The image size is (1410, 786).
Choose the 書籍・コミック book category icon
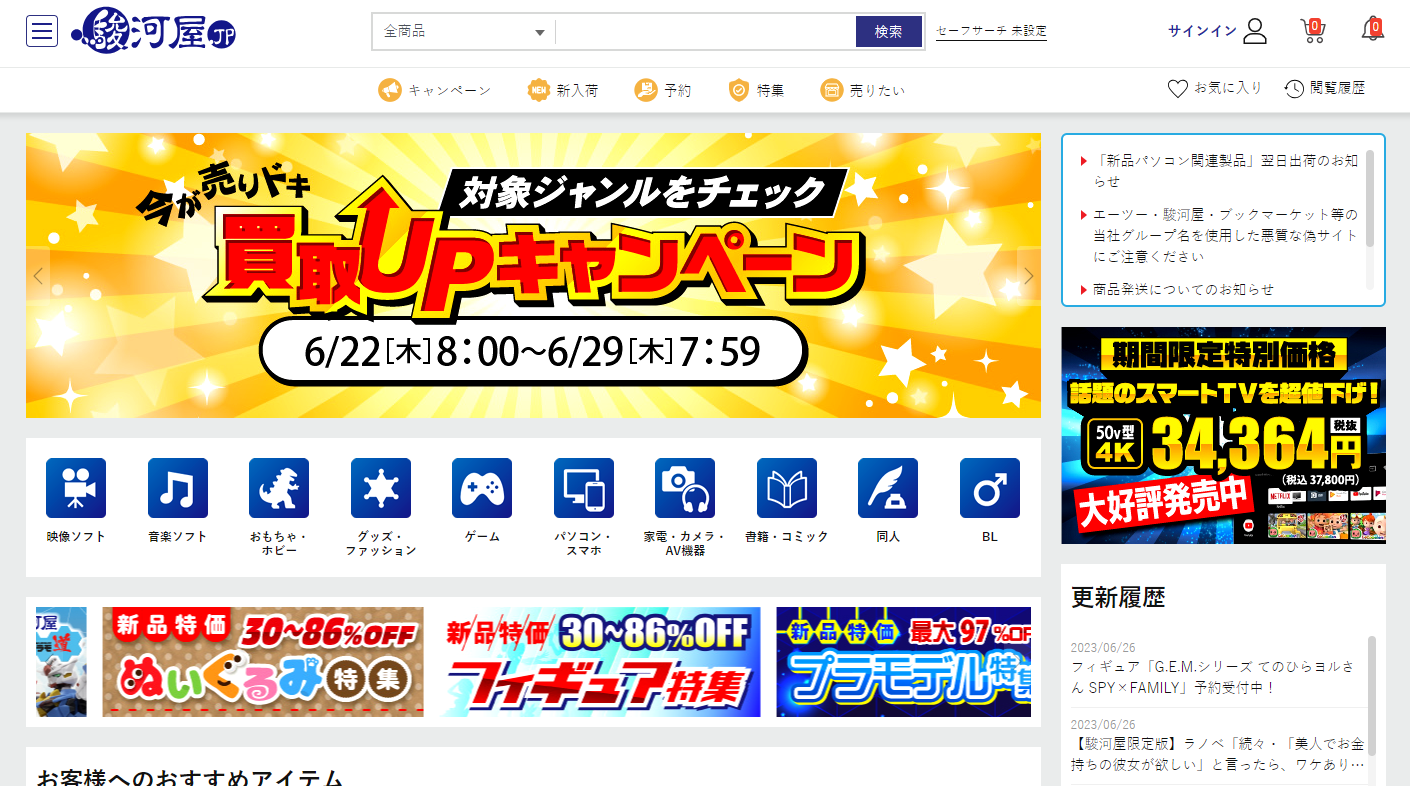tap(786, 488)
